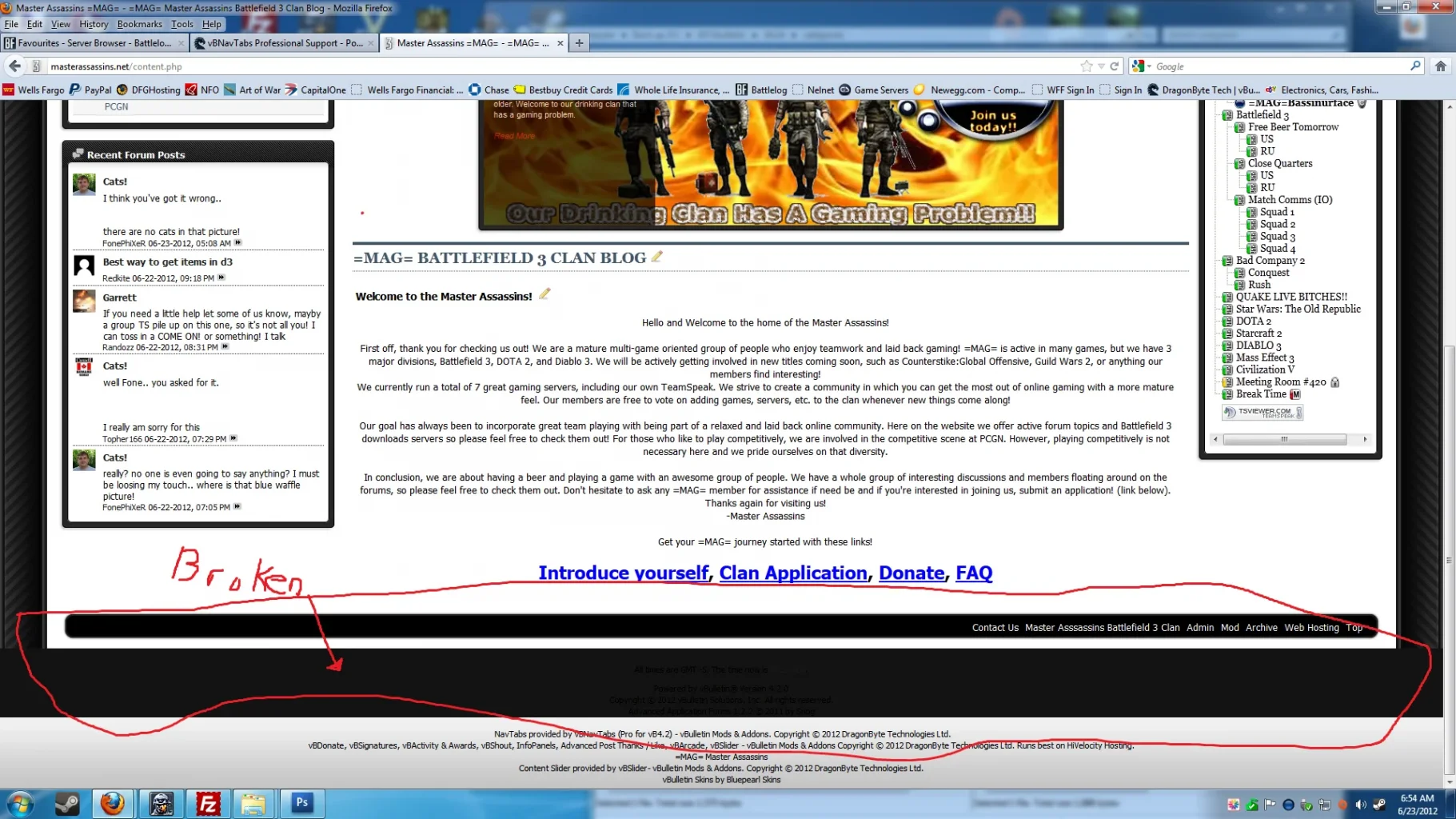Bookmark this page with the star icon
This screenshot has height=819, width=1456.
click(1086, 66)
